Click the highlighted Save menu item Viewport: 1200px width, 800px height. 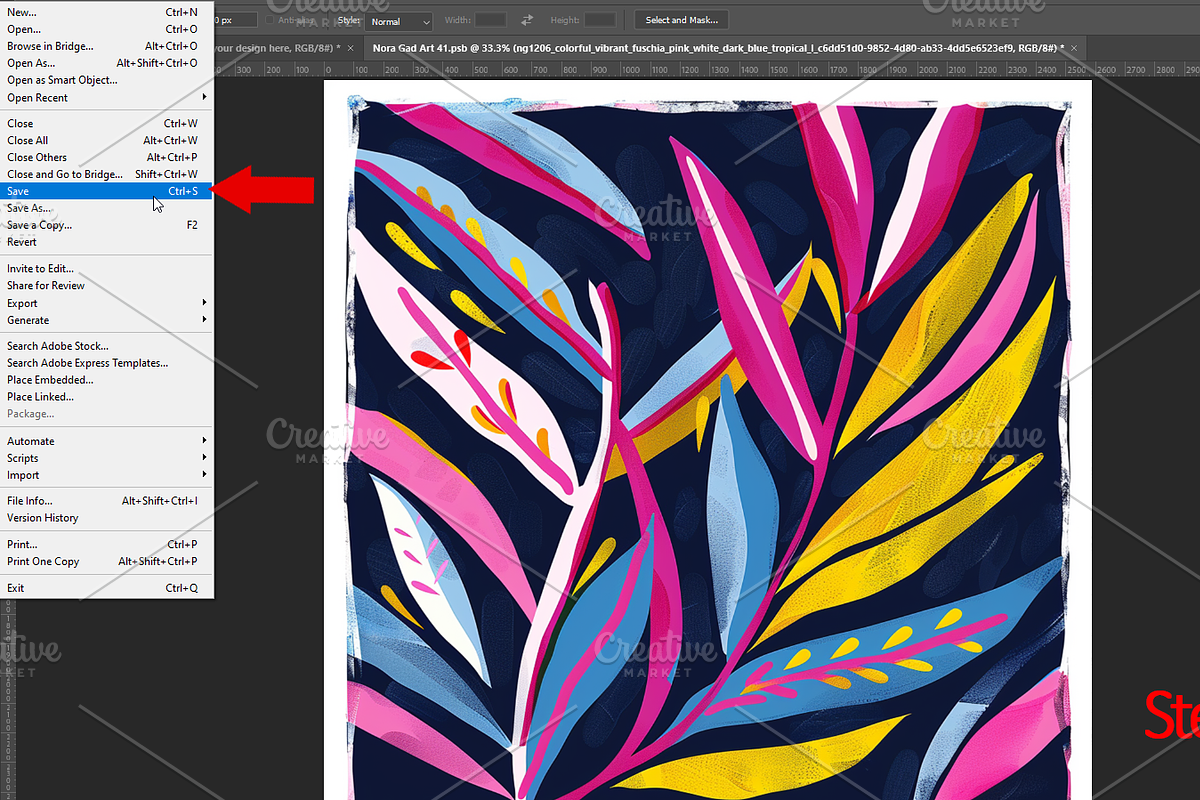[106, 191]
